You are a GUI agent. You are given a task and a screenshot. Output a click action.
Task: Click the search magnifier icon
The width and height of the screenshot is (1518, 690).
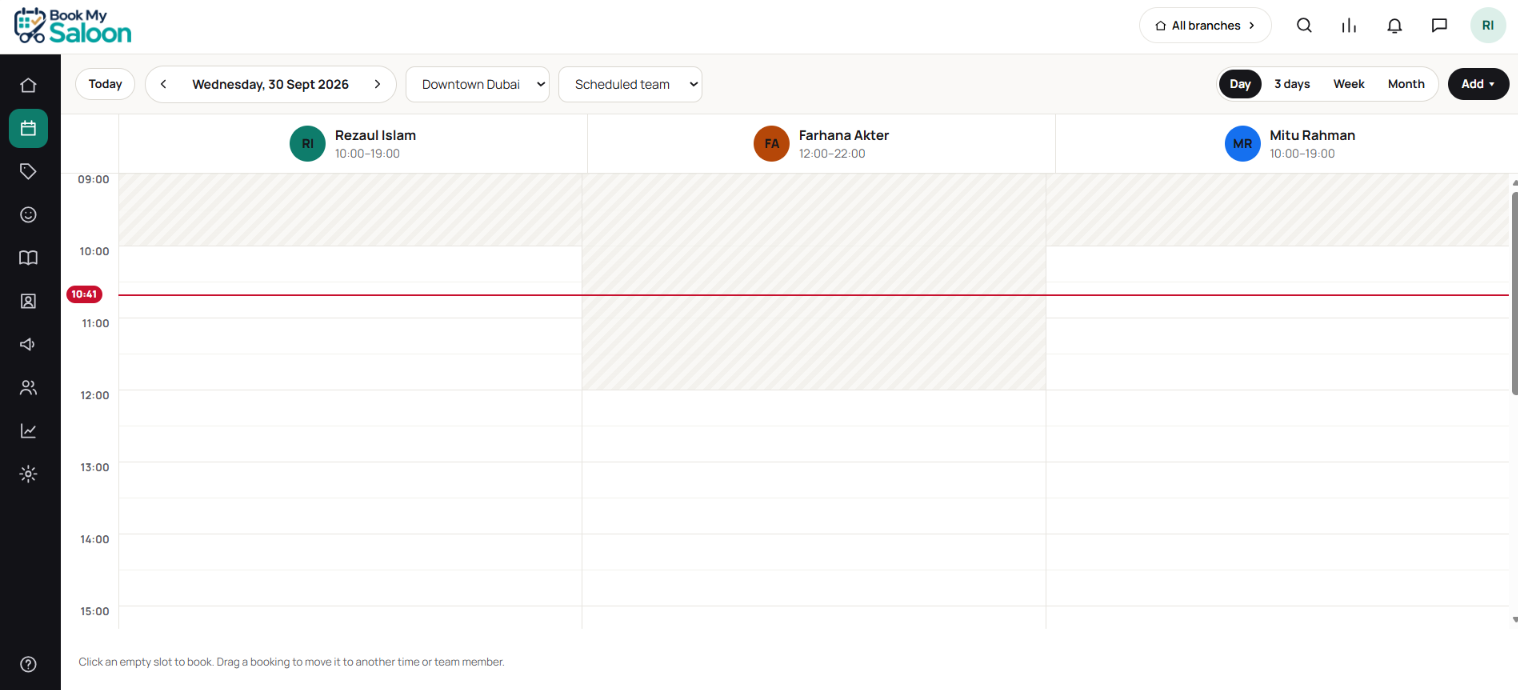point(1304,26)
